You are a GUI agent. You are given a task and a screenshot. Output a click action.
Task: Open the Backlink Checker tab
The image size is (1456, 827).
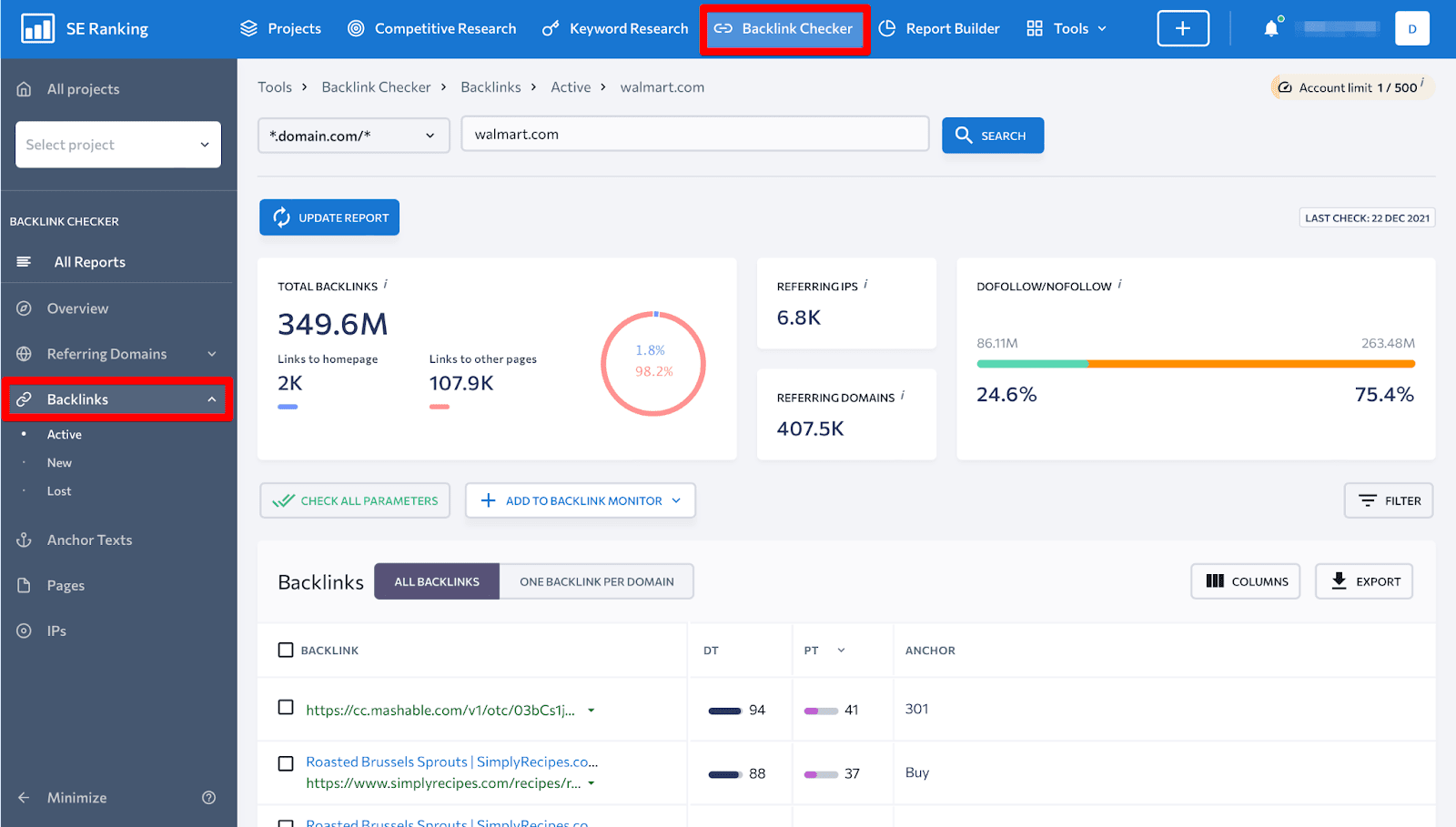[x=784, y=29]
